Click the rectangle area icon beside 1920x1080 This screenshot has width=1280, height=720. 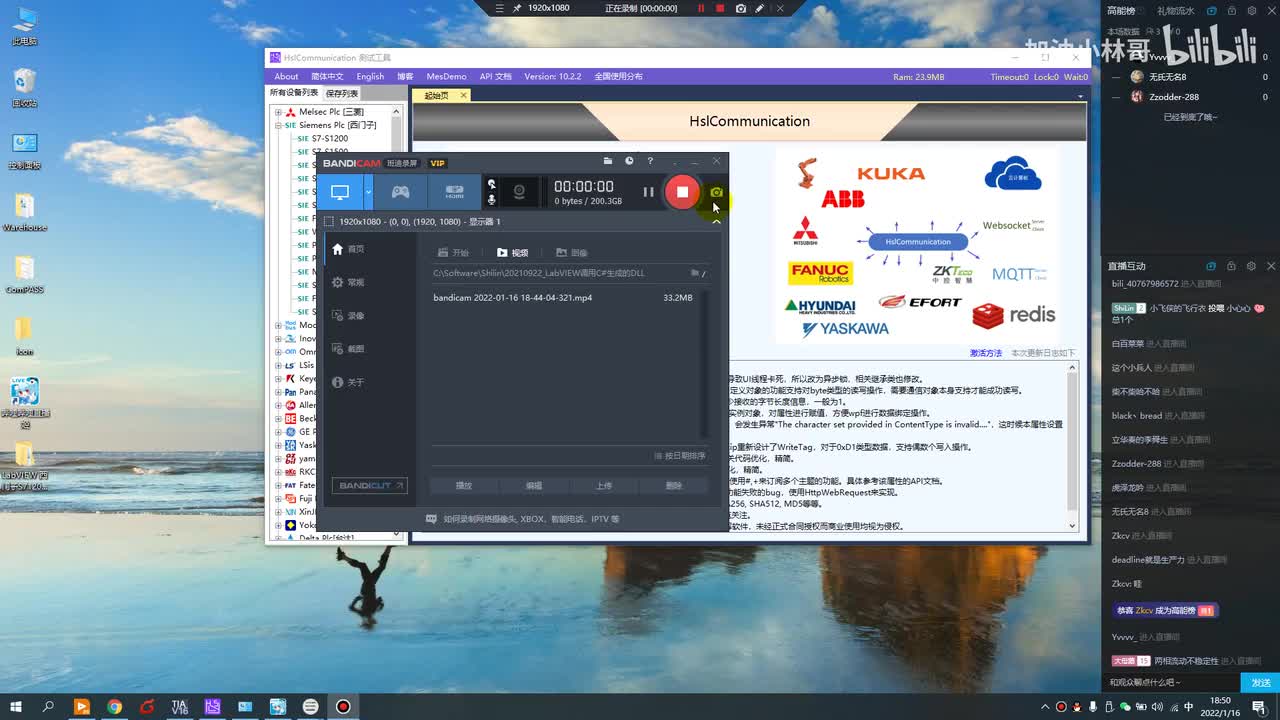click(329, 221)
